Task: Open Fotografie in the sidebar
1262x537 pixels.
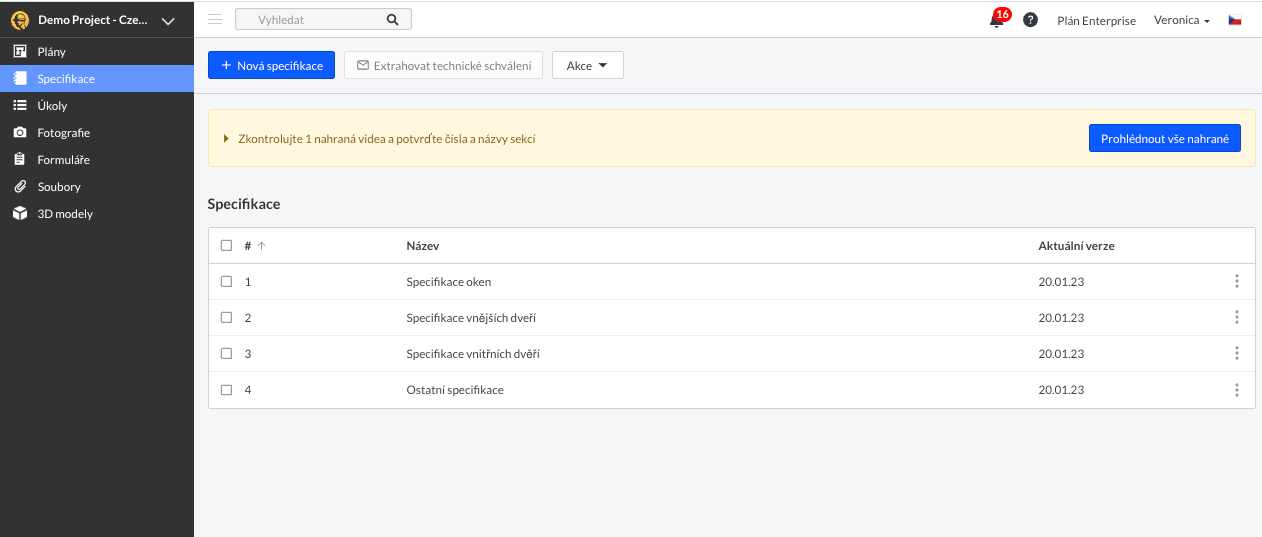Action: click(x=63, y=132)
